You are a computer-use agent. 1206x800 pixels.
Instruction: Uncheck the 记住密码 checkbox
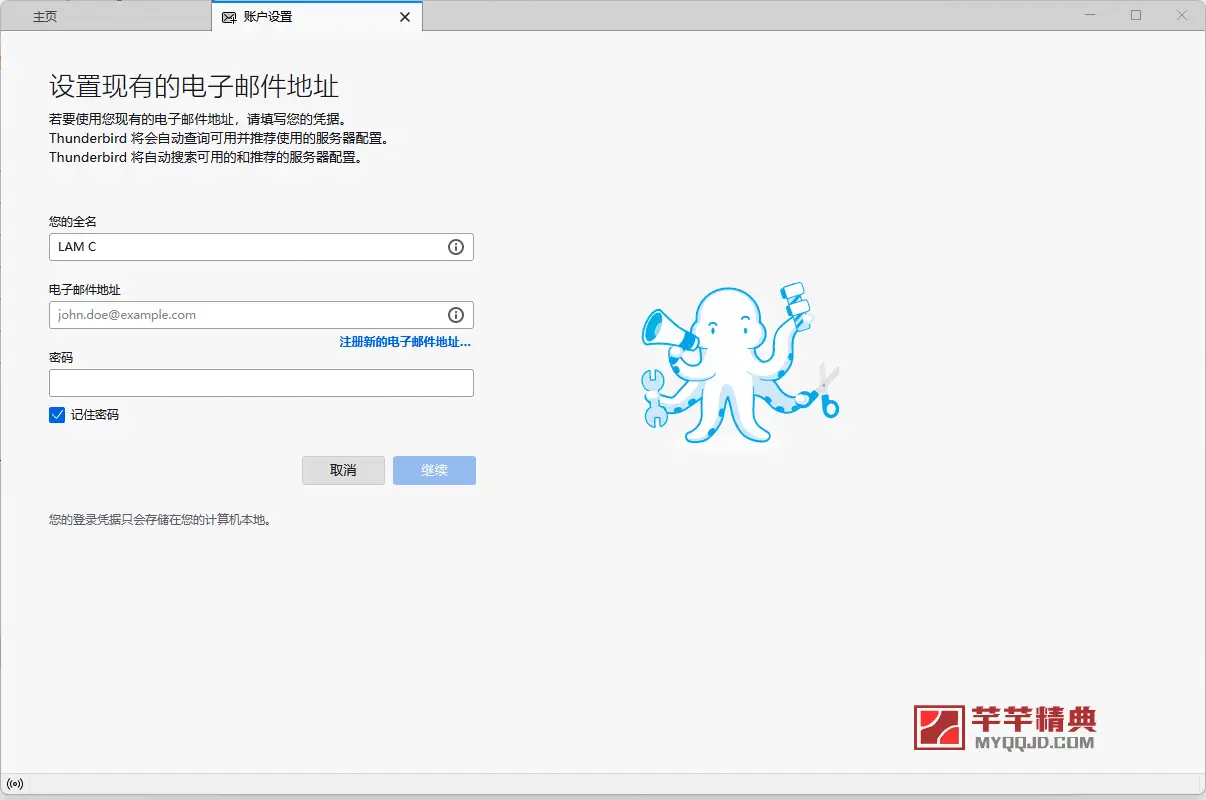(x=57, y=414)
